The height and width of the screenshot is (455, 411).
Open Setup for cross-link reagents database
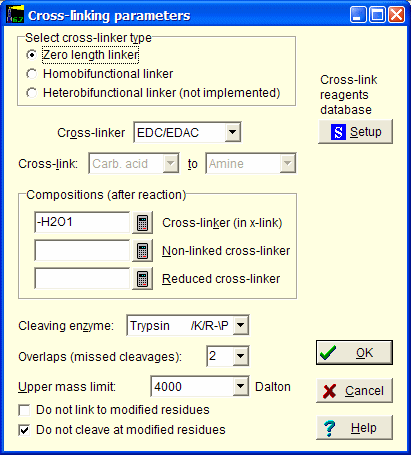pyautogui.click(x=355, y=132)
